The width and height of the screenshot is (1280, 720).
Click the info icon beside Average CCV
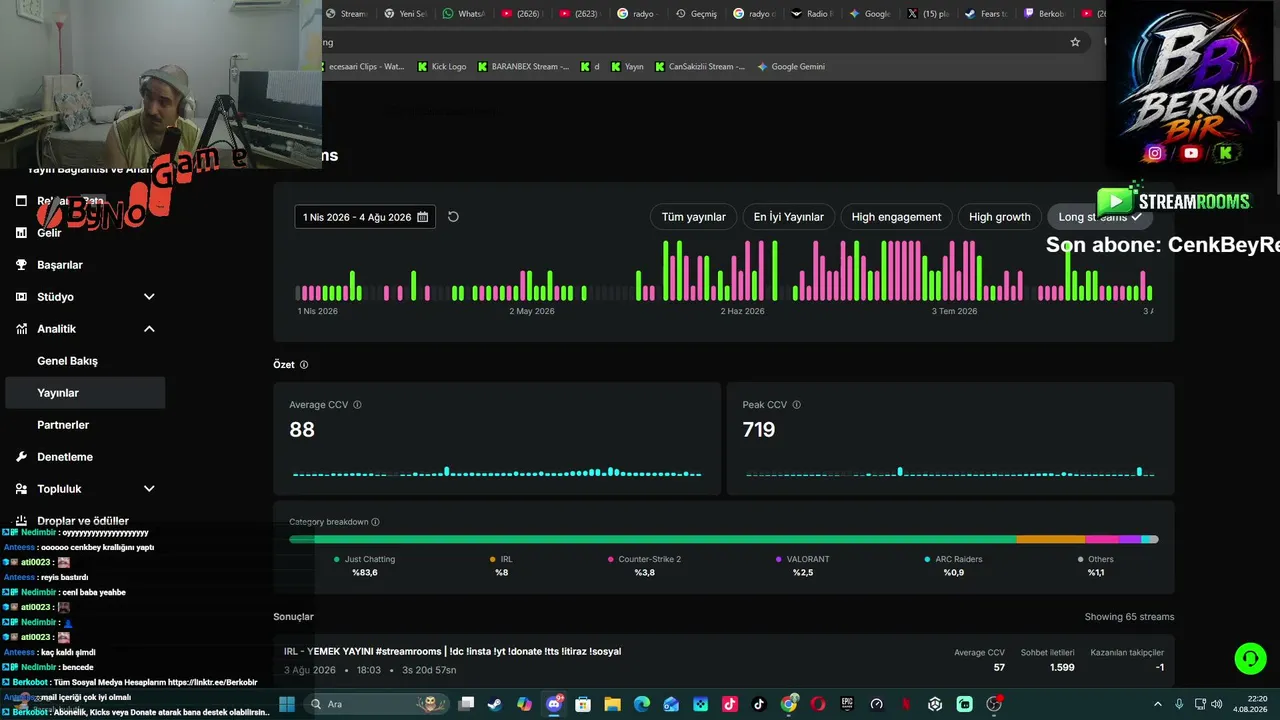pos(357,405)
